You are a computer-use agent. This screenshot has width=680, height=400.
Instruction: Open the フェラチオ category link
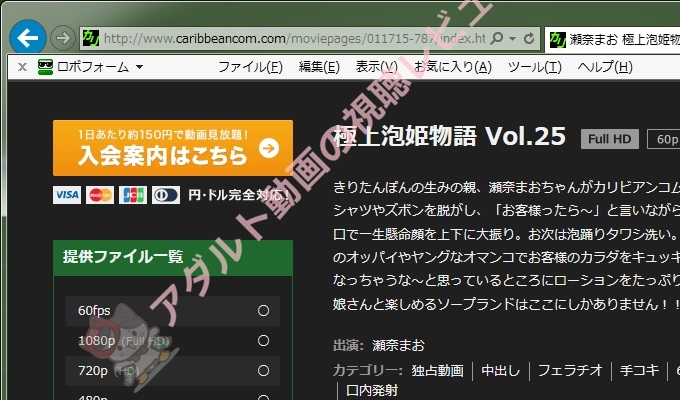click(x=570, y=370)
